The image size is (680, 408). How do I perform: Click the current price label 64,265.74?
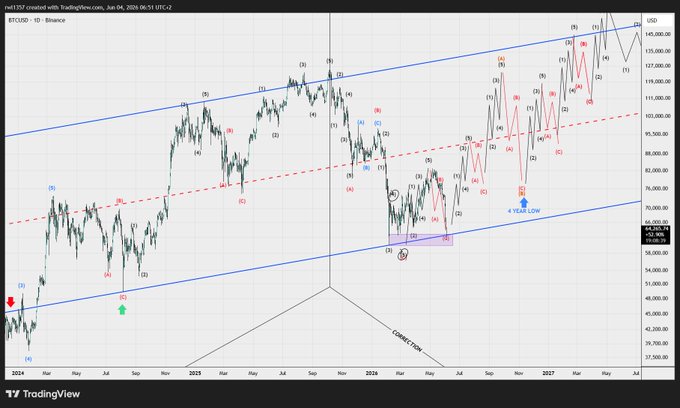(x=657, y=228)
